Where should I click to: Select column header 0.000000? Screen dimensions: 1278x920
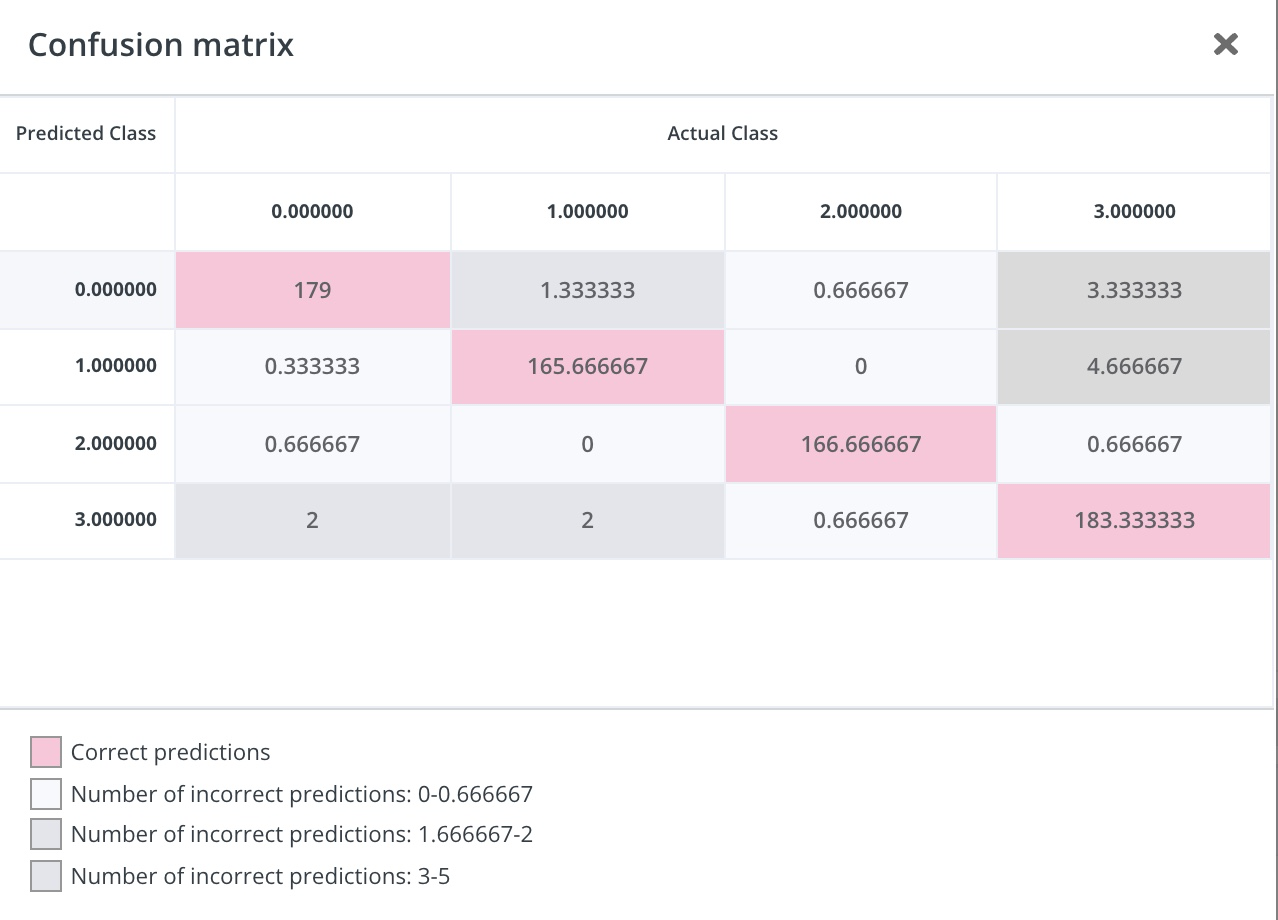pos(312,211)
